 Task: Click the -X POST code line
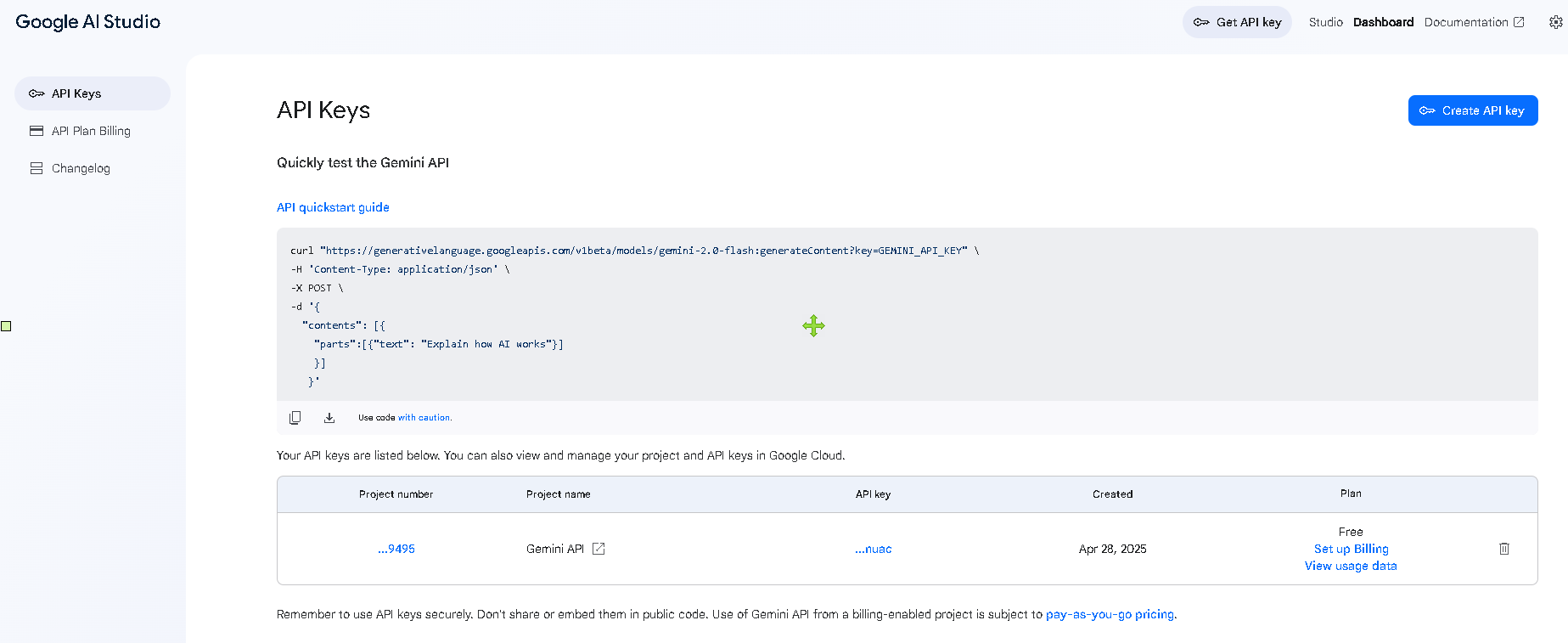[317, 288]
